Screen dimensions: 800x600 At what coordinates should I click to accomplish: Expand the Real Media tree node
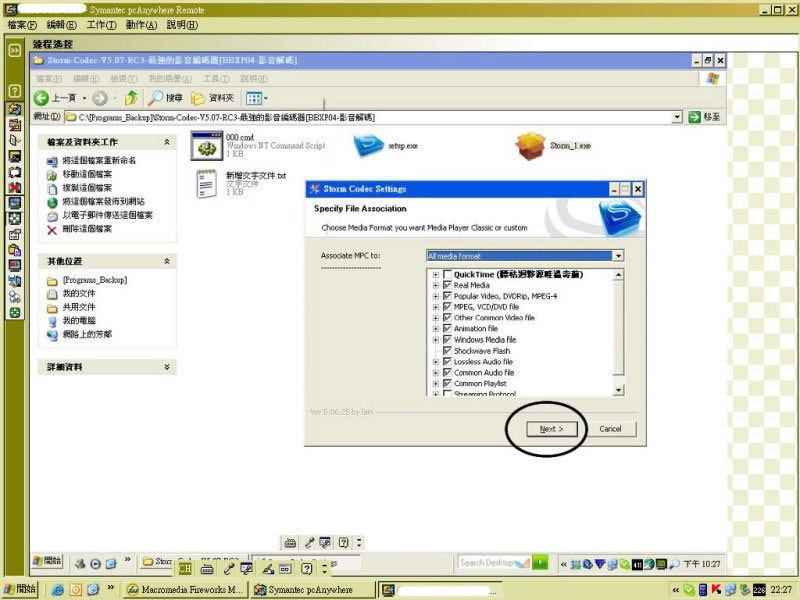pyautogui.click(x=436, y=285)
